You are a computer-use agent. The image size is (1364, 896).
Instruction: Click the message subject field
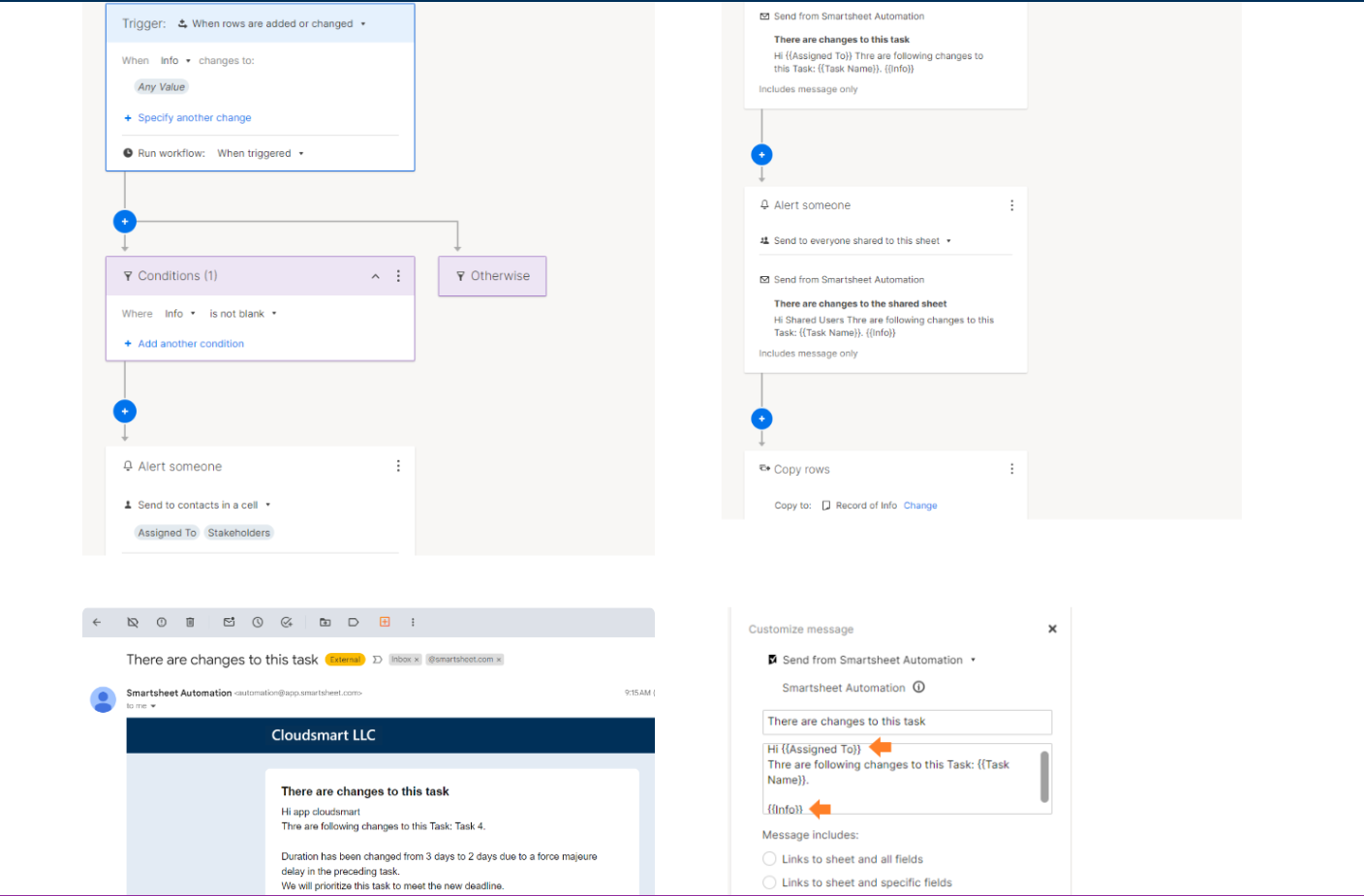(907, 722)
